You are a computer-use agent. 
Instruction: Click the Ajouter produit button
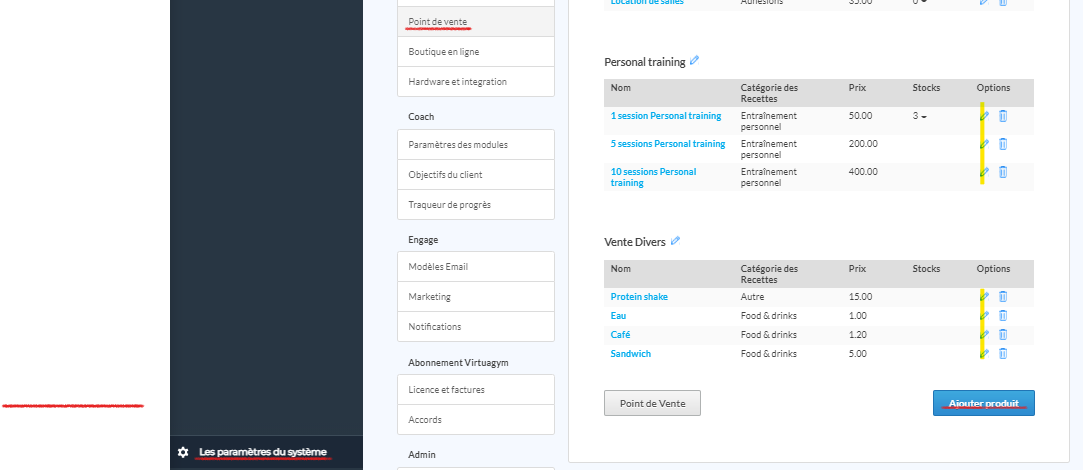pyautogui.click(x=984, y=403)
